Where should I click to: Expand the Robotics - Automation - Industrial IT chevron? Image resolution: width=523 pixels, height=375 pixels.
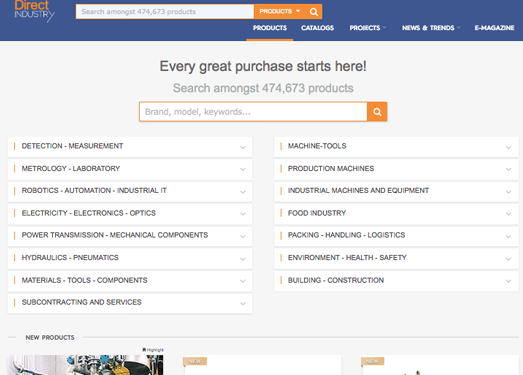[243, 192]
